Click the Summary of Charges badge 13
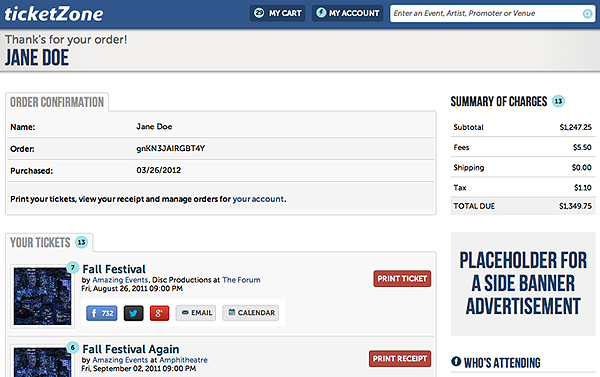This screenshot has height=377, width=600. (x=558, y=101)
